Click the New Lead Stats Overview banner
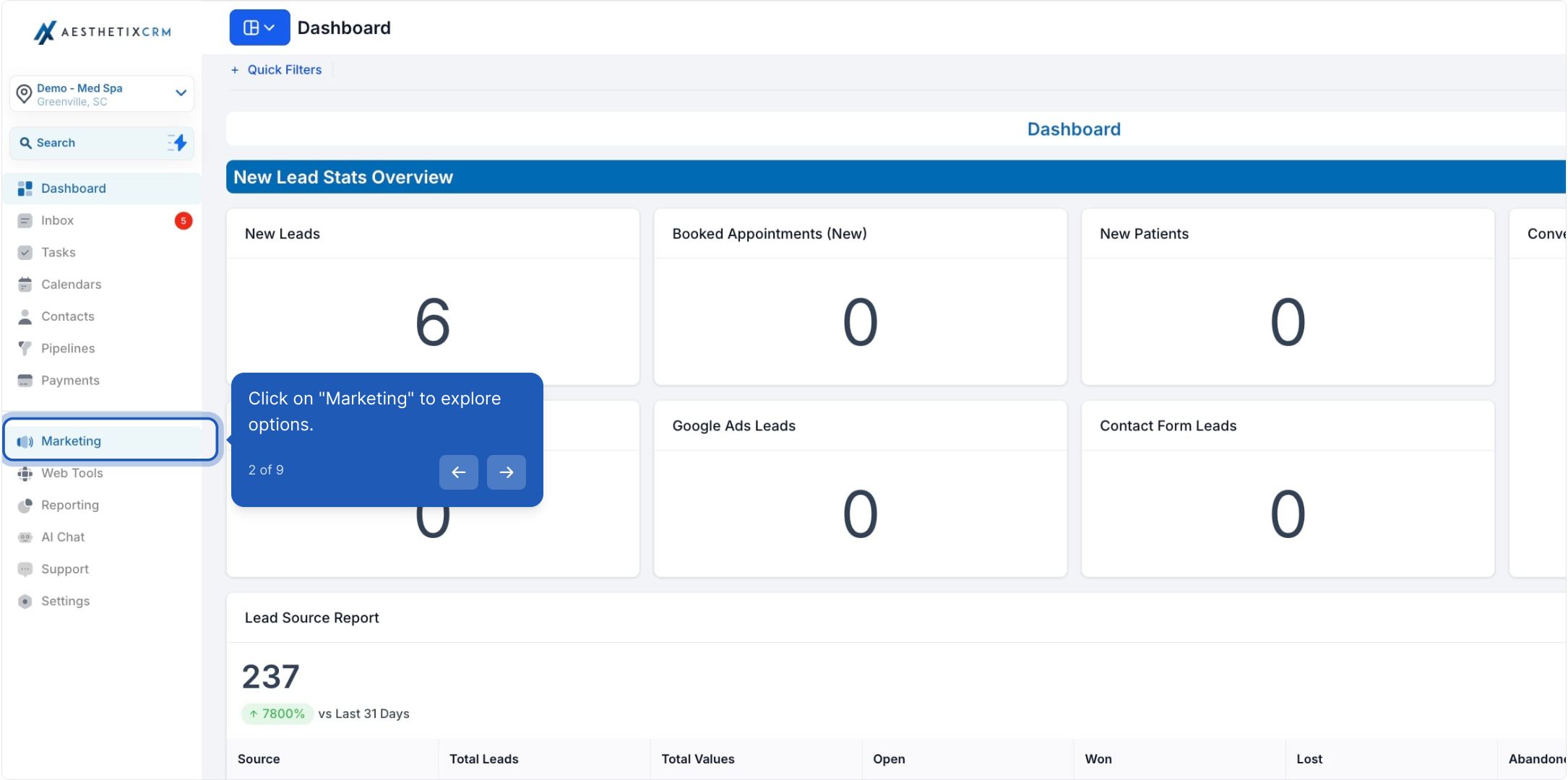Screen dimensions: 1568x780 pyautogui.click(x=896, y=177)
